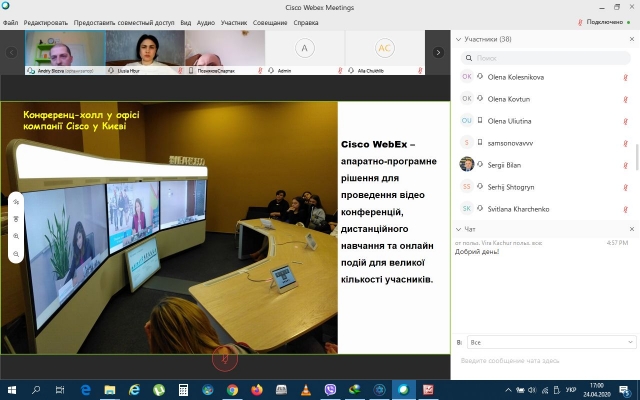The image size is (640, 400).
Task: Open the Участник menu
Action: tap(234, 23)
